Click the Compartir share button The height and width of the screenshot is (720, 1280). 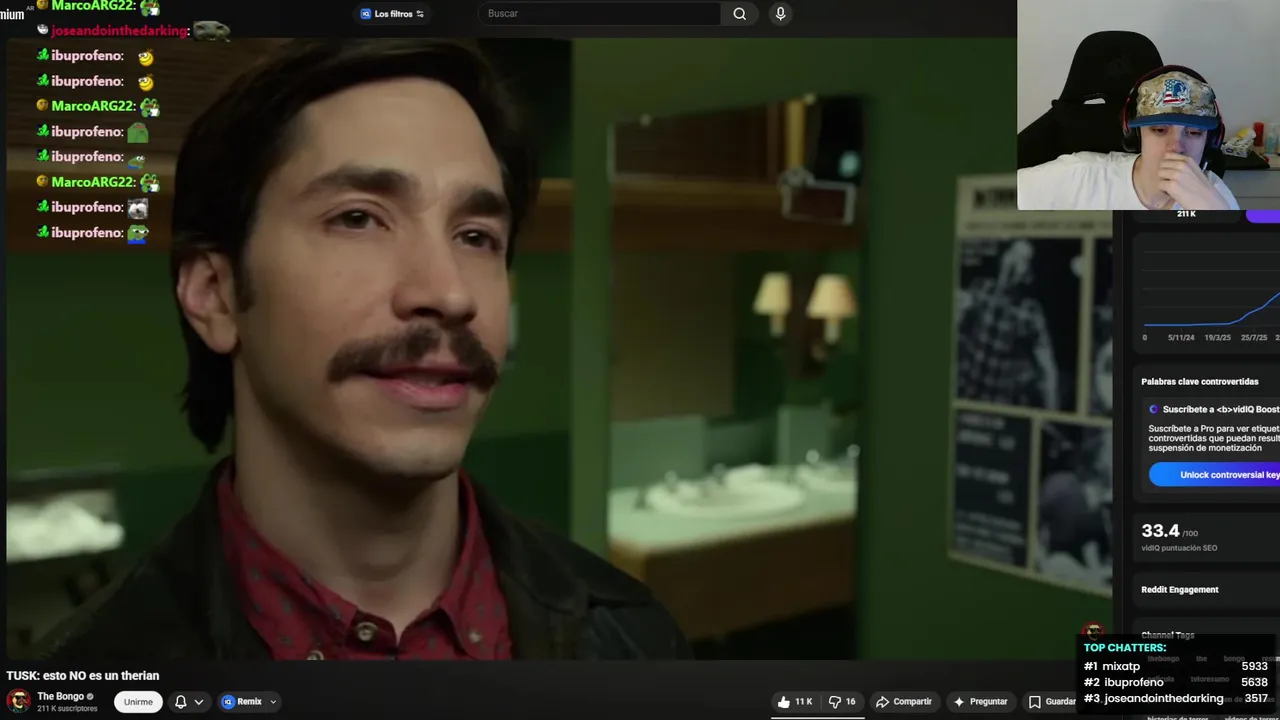(903, 702)
